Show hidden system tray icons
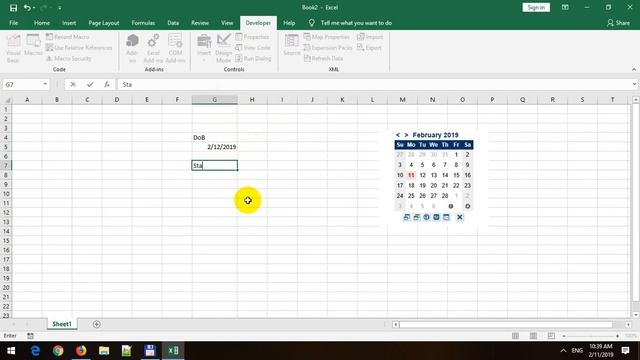640x360 pixels. coord(563,351)
